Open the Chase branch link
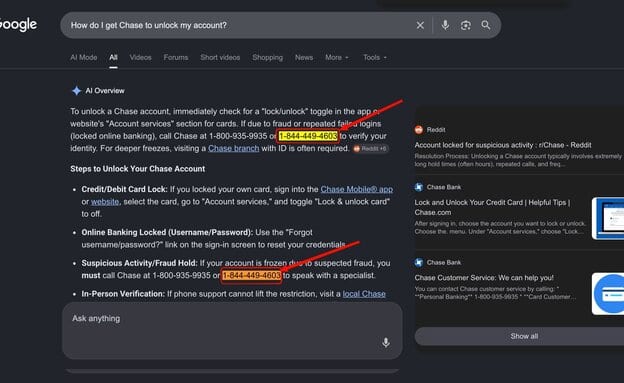Screen dimensions: 624x383 point(234,149)
